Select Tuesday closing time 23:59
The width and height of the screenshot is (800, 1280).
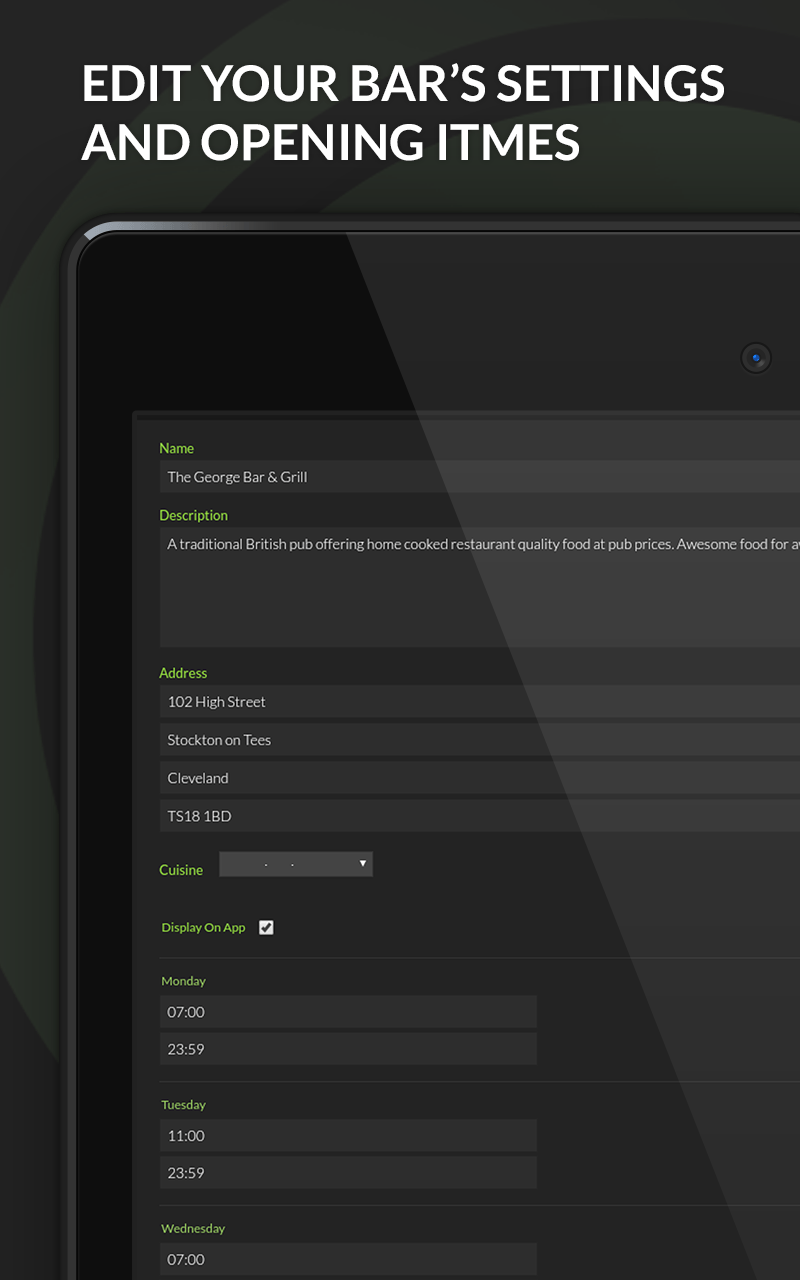(348, 1173)
